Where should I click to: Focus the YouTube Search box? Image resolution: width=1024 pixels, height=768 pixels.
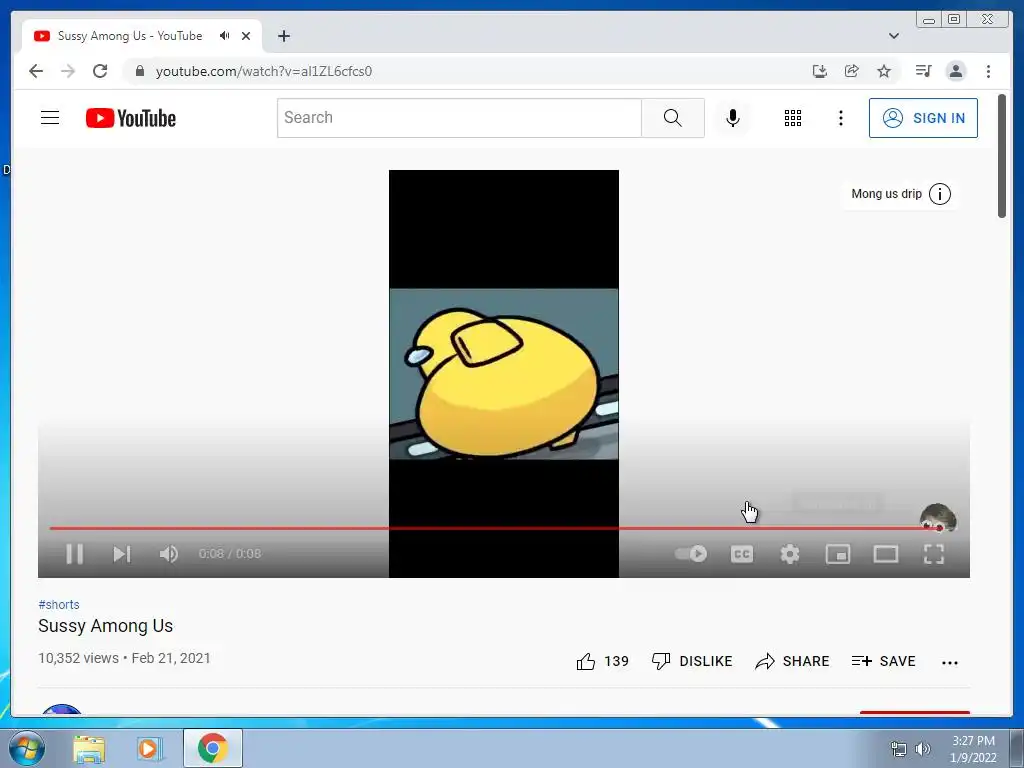(459, 118)
